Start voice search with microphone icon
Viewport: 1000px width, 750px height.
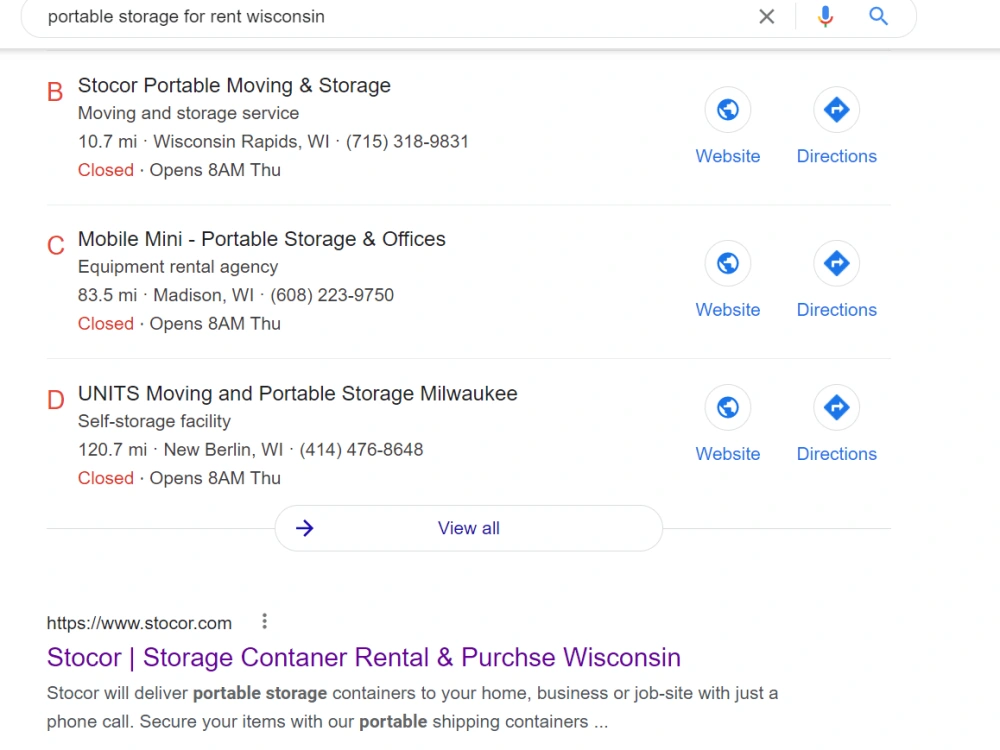tap(825, 17)
